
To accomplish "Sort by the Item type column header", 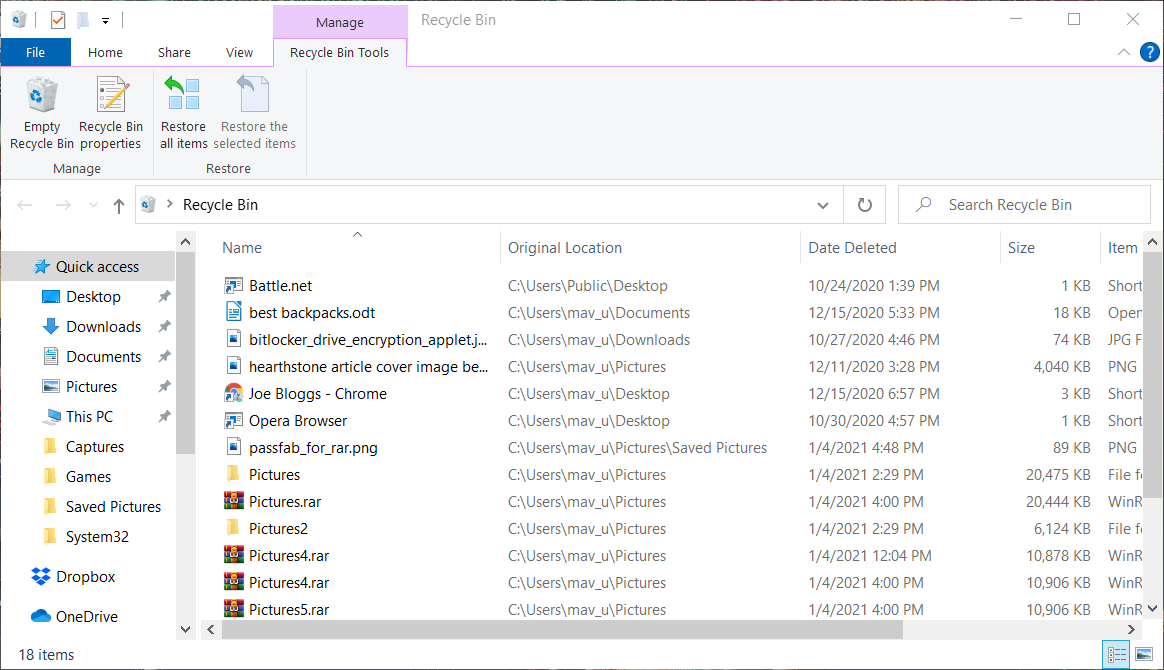I will click(x=1122, y=248).
